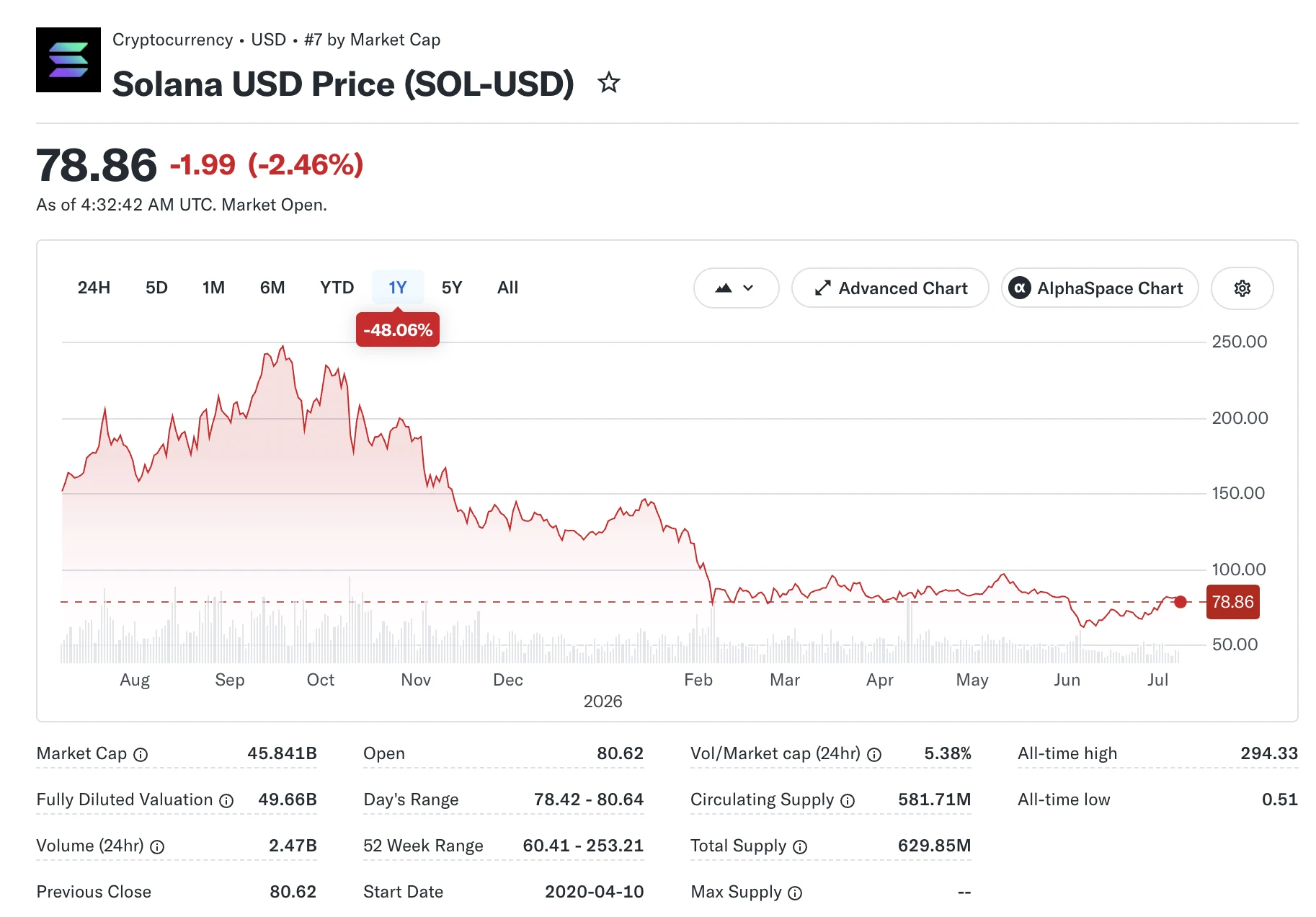Click Circulating Supply info icon
The width and height of the screenshot is (1316, 917).
pos(848,801)
